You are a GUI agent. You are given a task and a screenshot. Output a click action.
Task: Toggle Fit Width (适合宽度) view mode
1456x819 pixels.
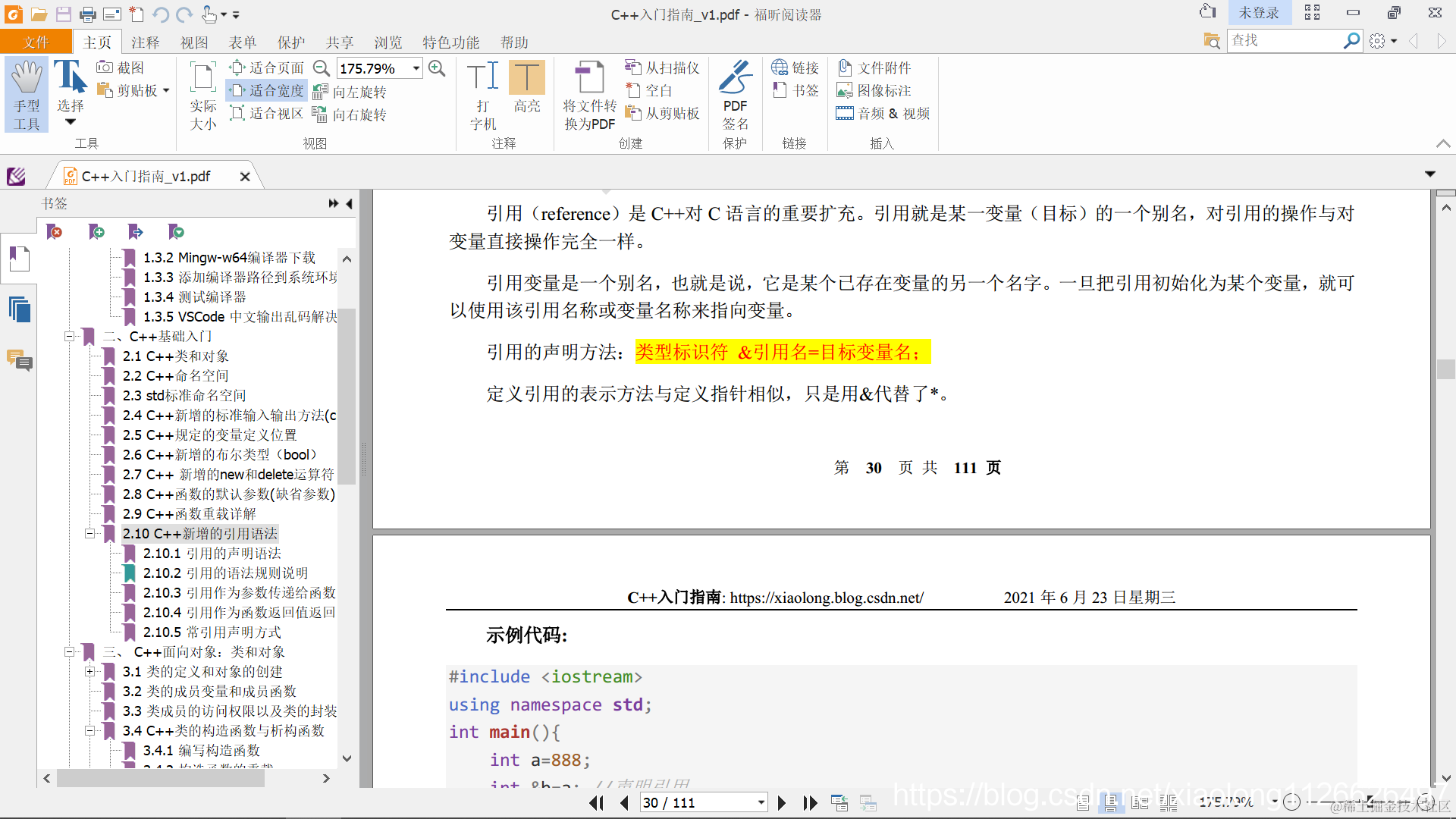pyautogui.click(x=268, y=90)
